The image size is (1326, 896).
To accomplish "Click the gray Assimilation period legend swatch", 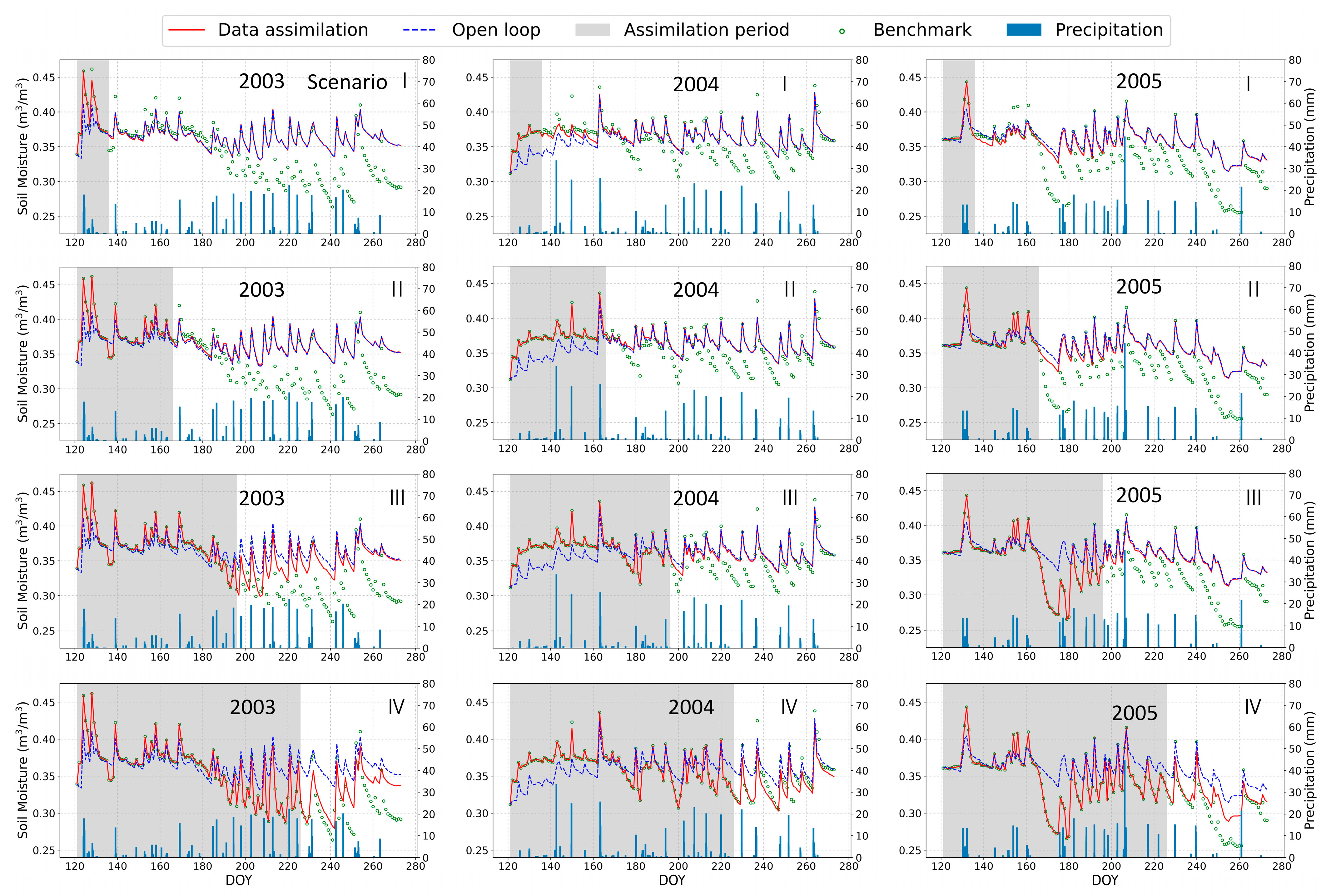I will 592,30.
